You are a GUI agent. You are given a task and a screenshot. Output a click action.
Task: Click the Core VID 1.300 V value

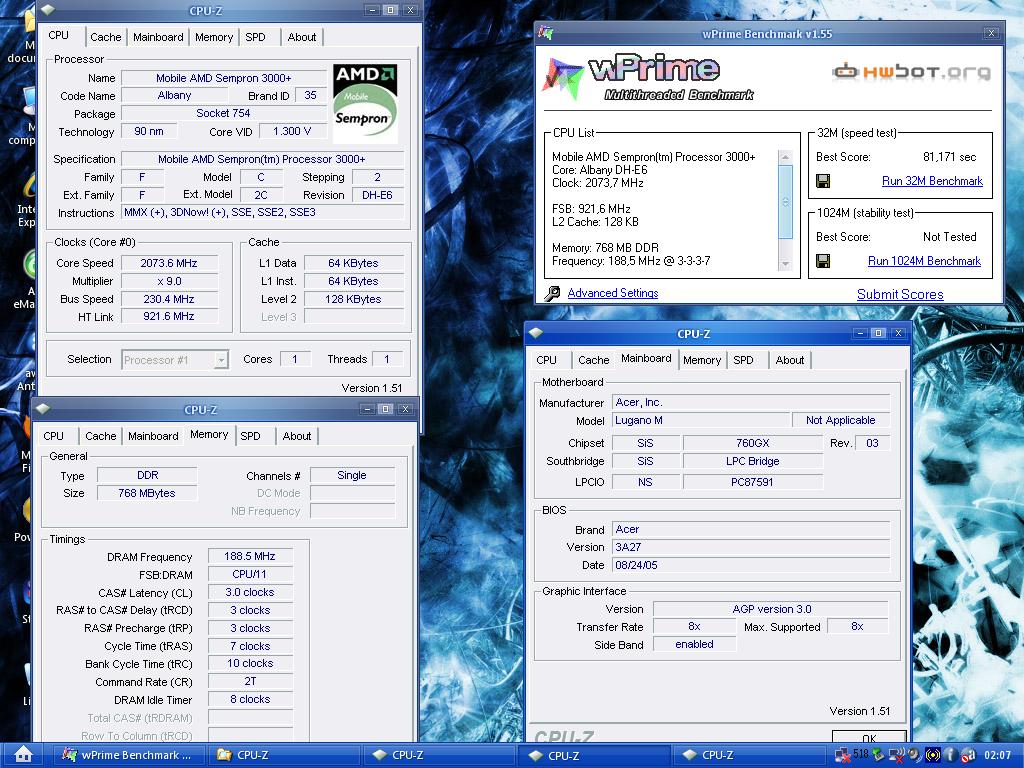tap(292, 131)
